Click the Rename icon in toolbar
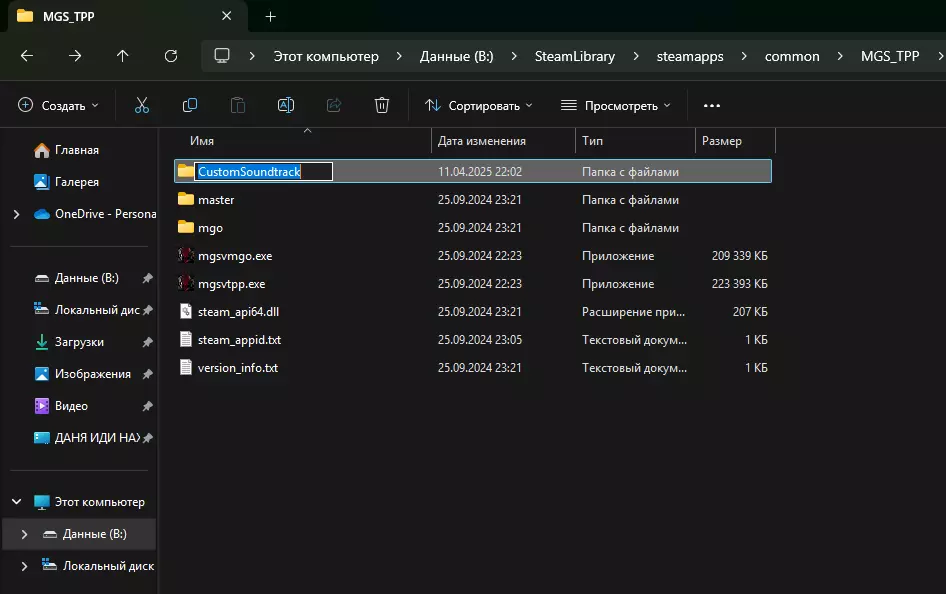Image resolution: width=946 pixels, height=594 pixels. [285, 105]
